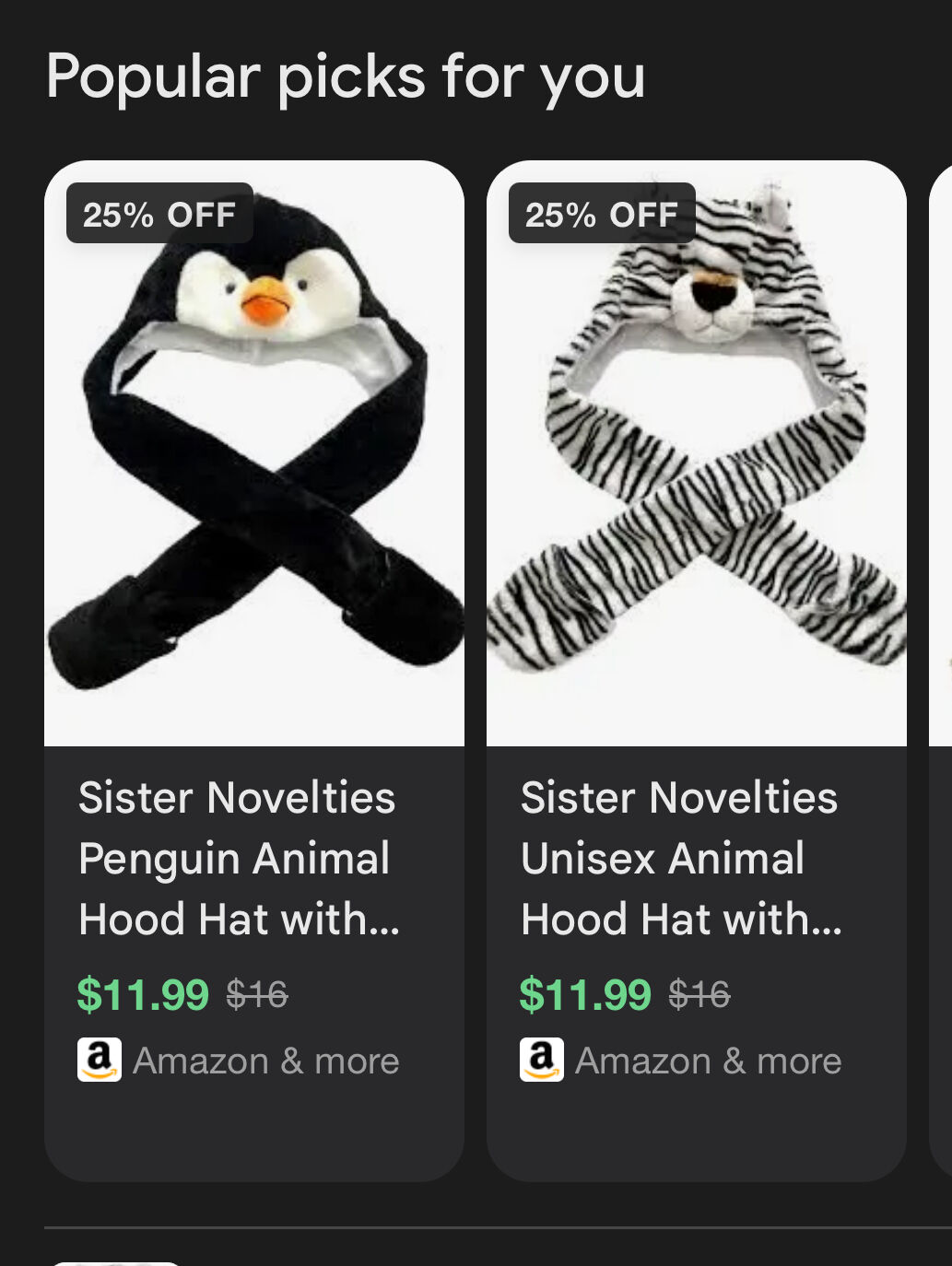Tap the crossed-out $16 price on the penguin card
Screen dimensions: 952x1266
257,994
